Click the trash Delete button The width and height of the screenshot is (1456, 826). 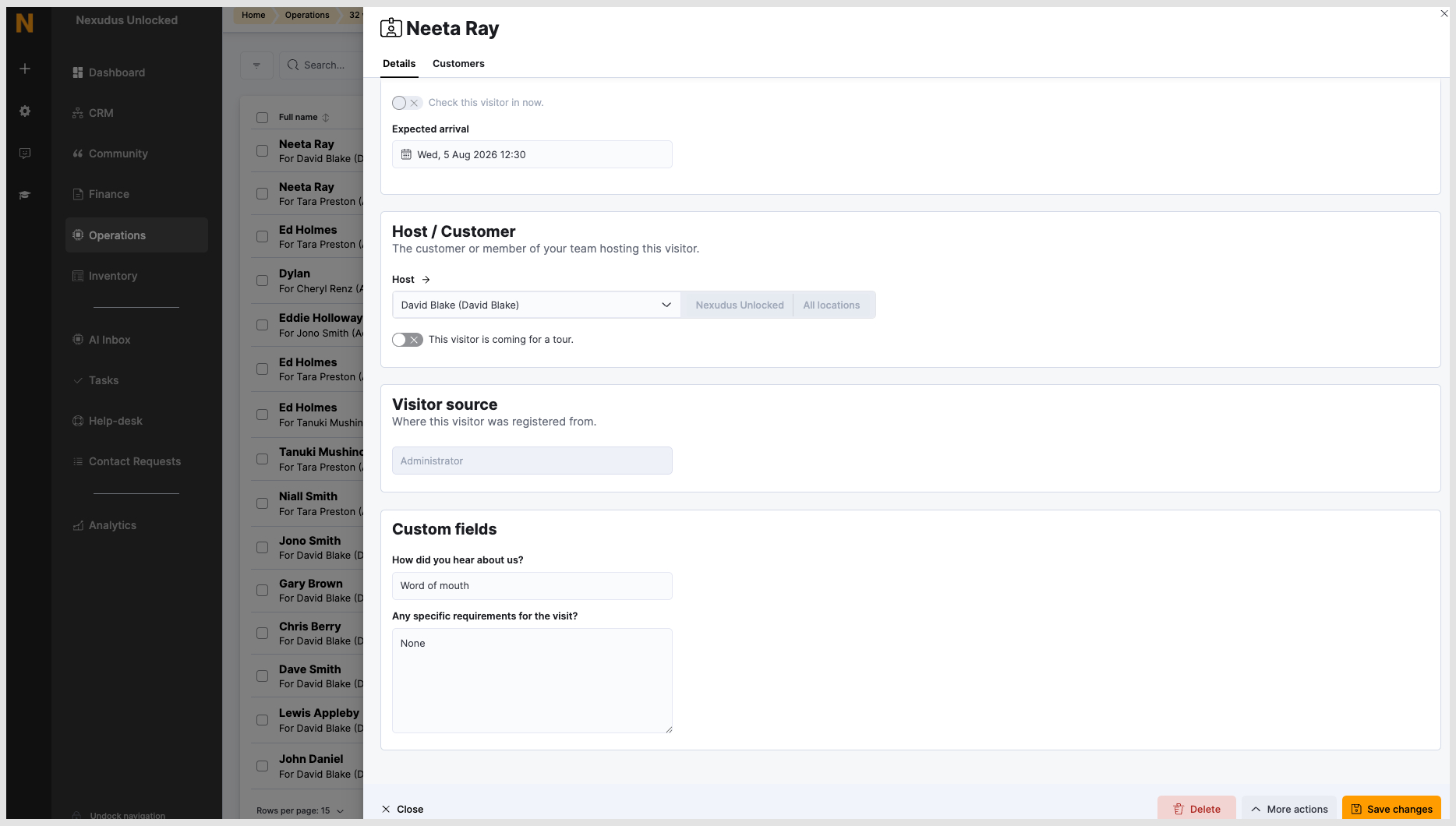tap(1196, 809)
